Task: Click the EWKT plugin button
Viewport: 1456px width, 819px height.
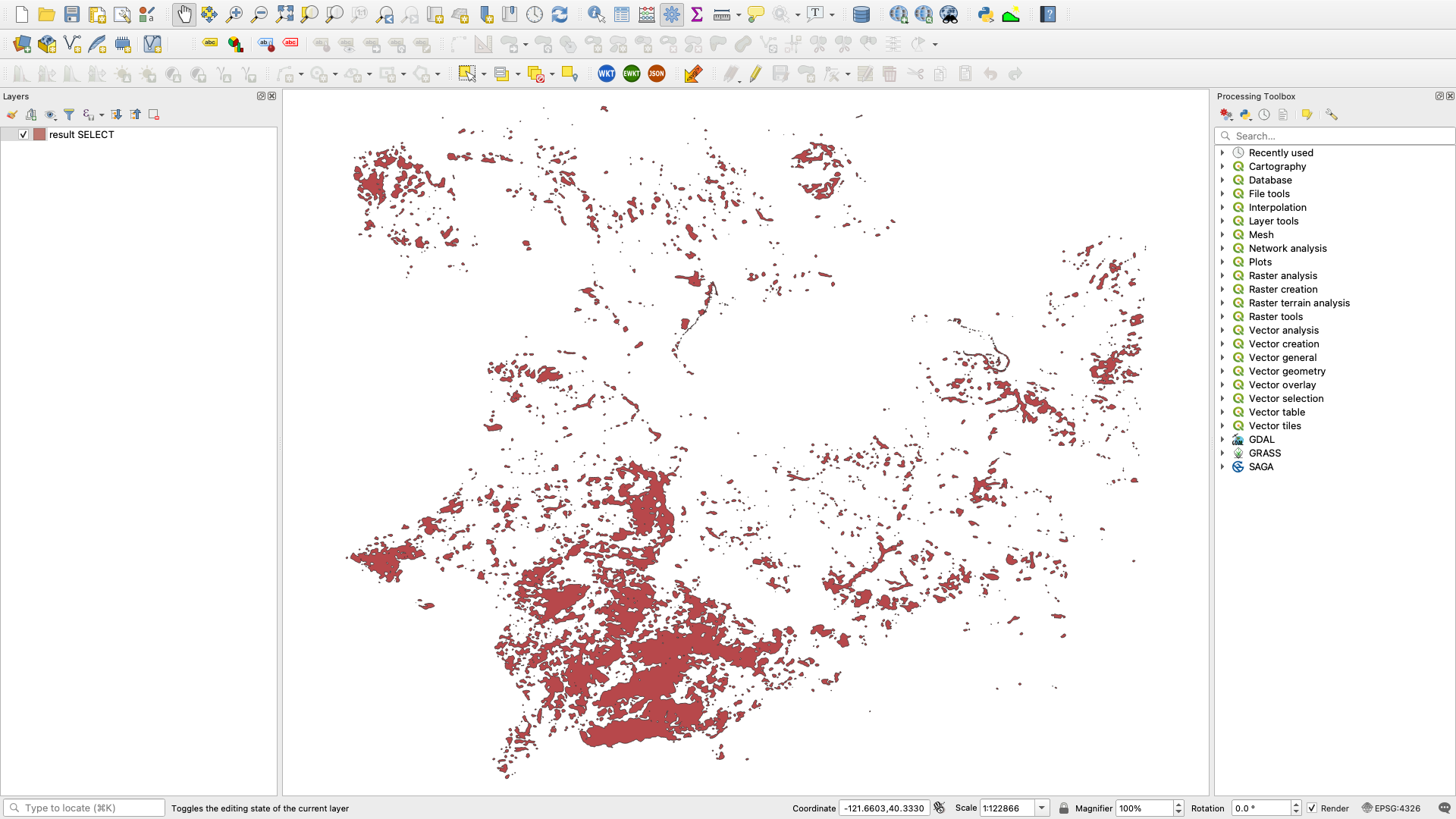Action: [x=632, y=74]
